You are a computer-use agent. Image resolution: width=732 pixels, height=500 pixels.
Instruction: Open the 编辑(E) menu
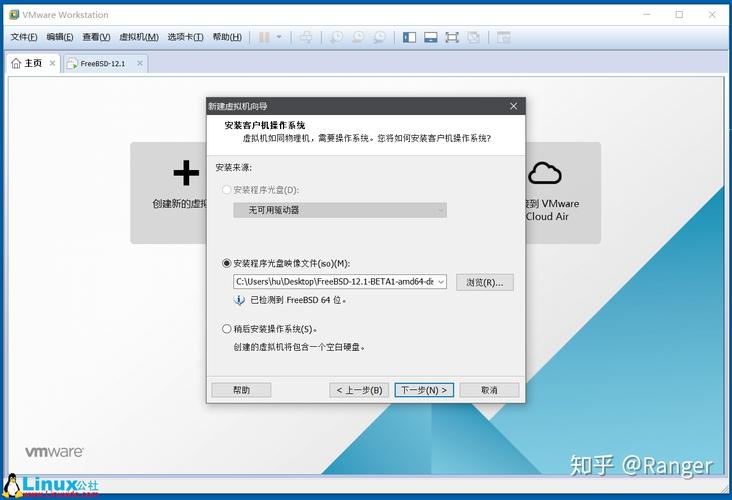pyautogui.click(x=60, y=37)
